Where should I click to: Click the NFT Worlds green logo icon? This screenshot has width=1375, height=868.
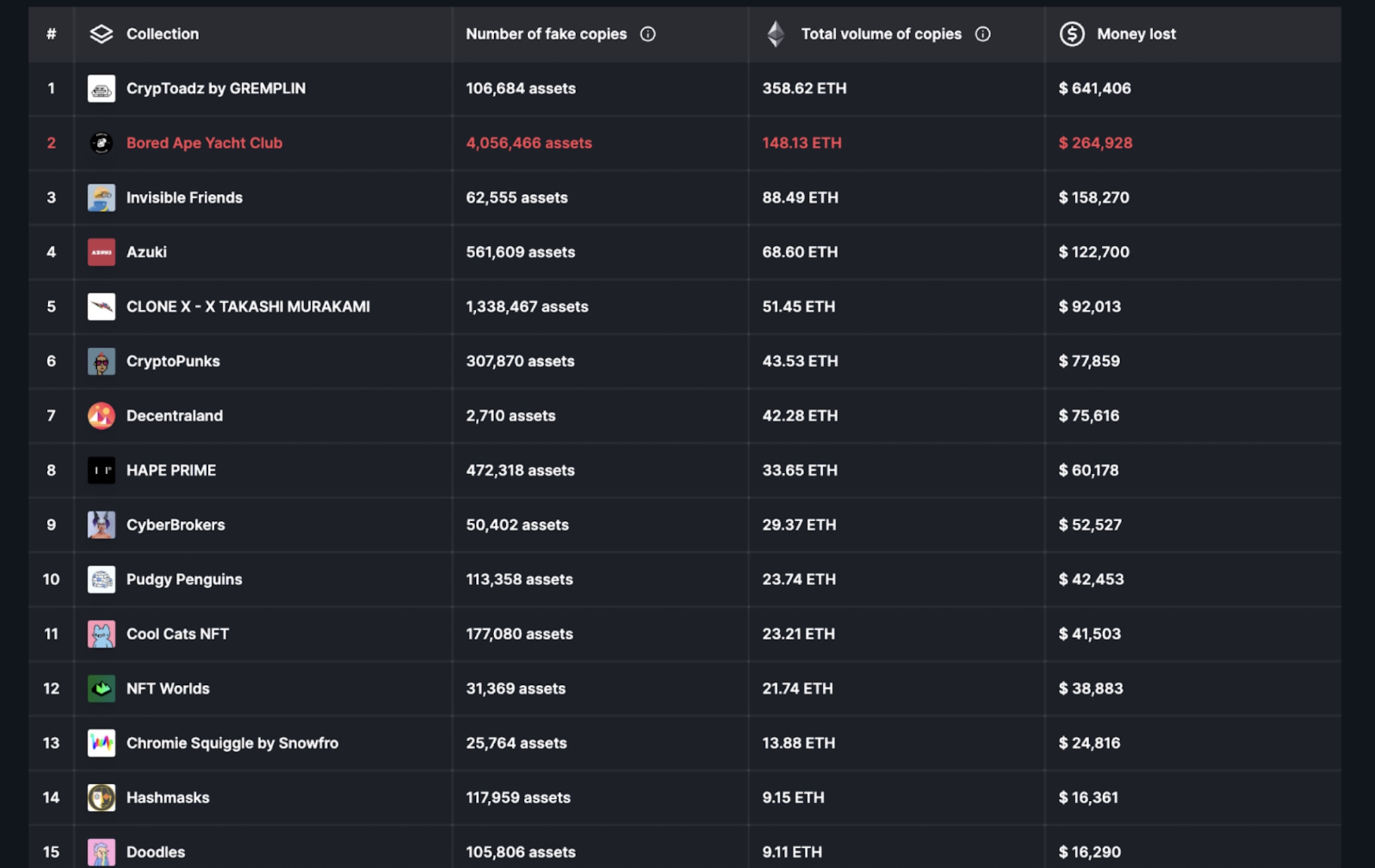[101, 689]
